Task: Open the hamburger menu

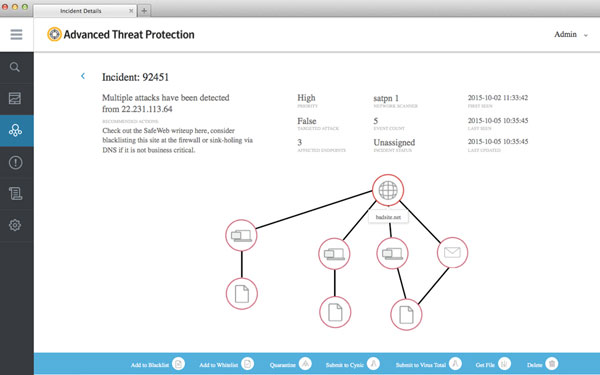Action: (16, 34)
